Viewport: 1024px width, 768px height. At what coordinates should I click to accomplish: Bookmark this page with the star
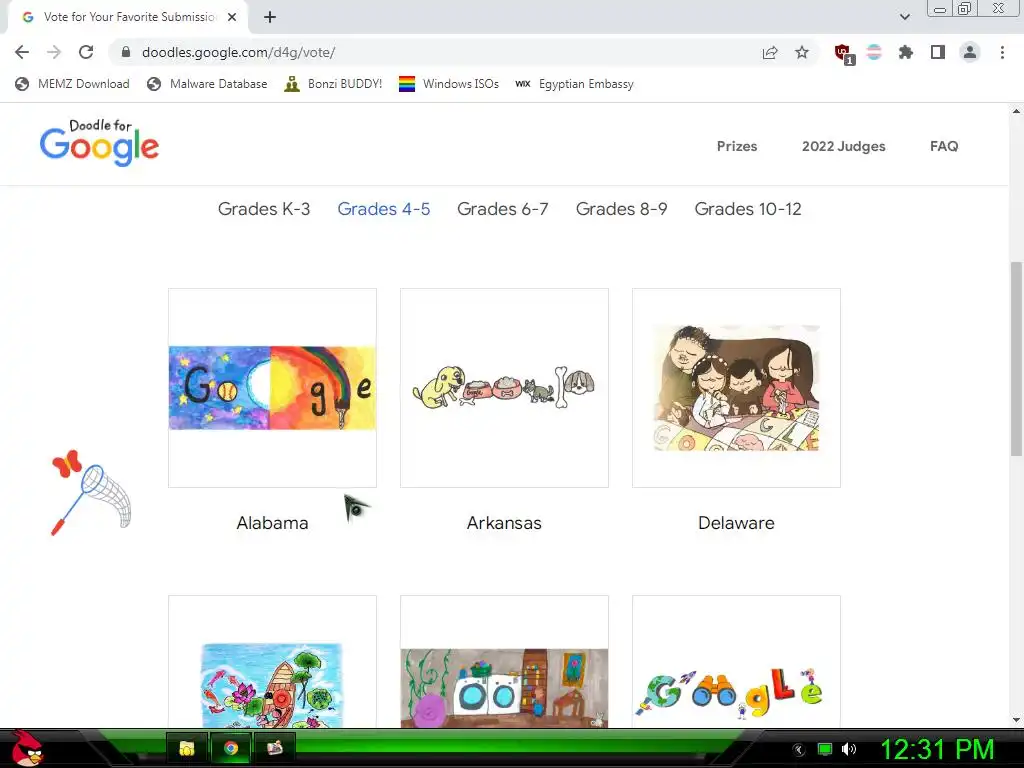click(x=802, y=52)
